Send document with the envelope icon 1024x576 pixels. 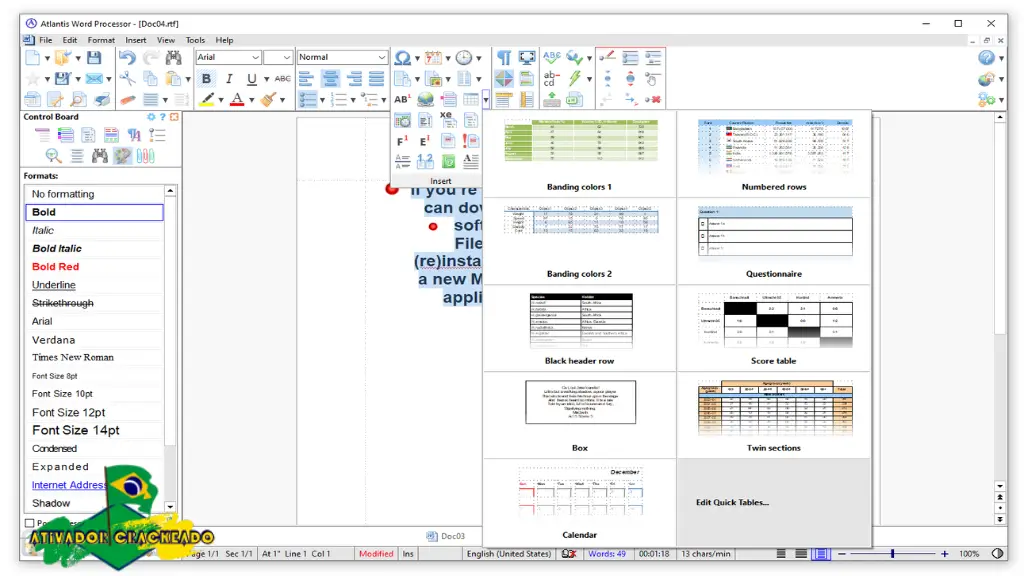94,79
